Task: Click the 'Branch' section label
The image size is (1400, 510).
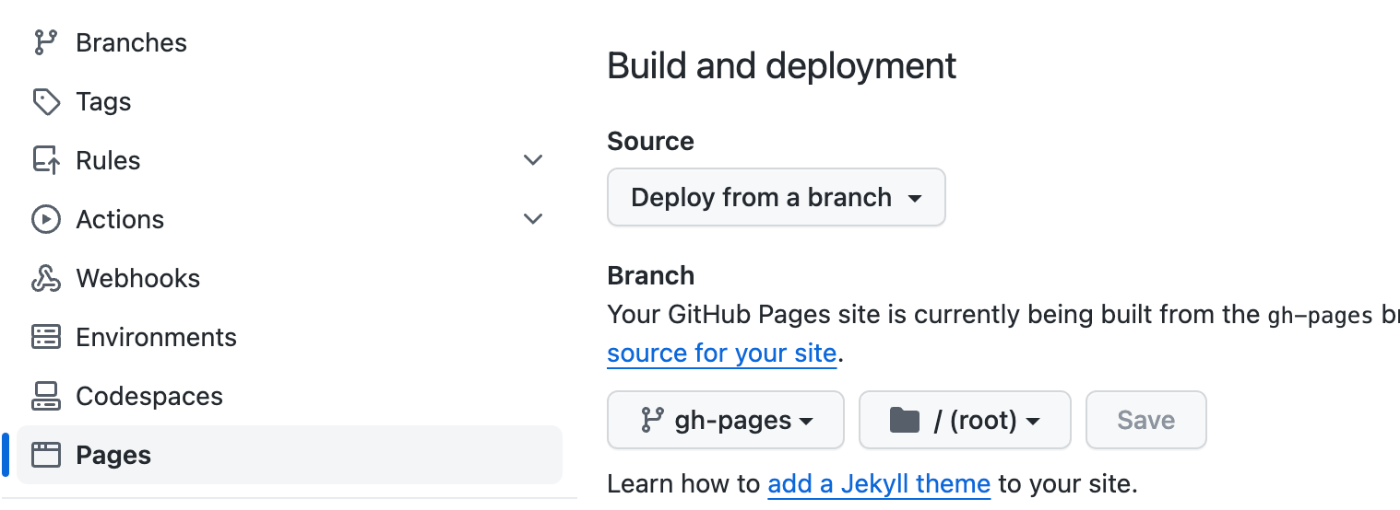Action: pos(651,276)
